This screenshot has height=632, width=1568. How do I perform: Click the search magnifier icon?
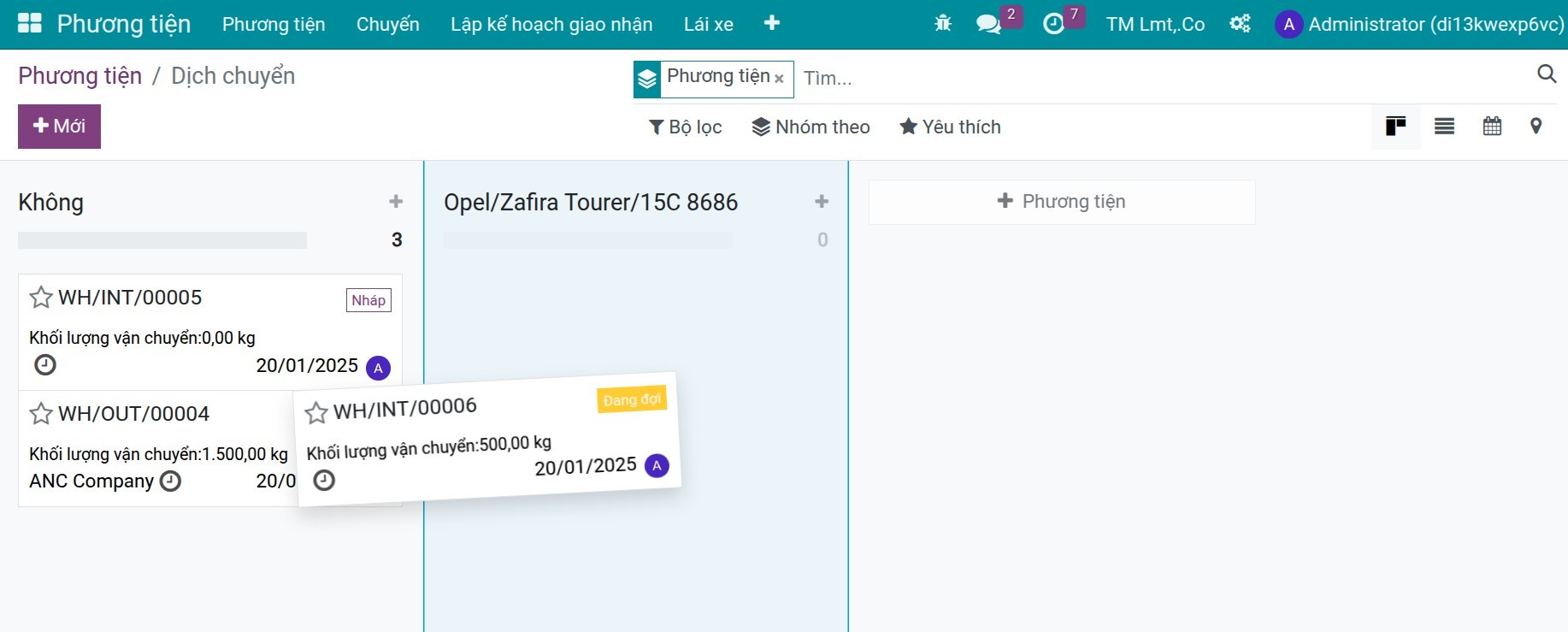1547,74
